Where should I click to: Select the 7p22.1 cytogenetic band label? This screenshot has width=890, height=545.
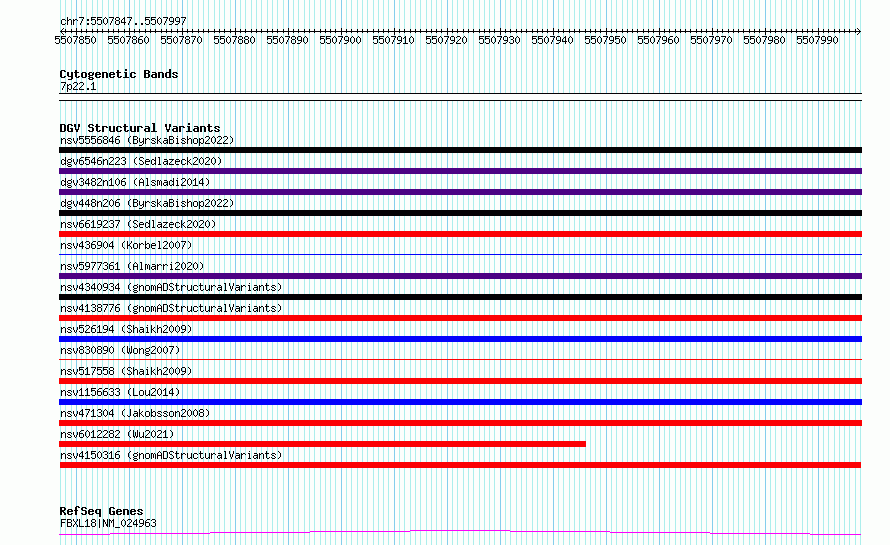78,86
